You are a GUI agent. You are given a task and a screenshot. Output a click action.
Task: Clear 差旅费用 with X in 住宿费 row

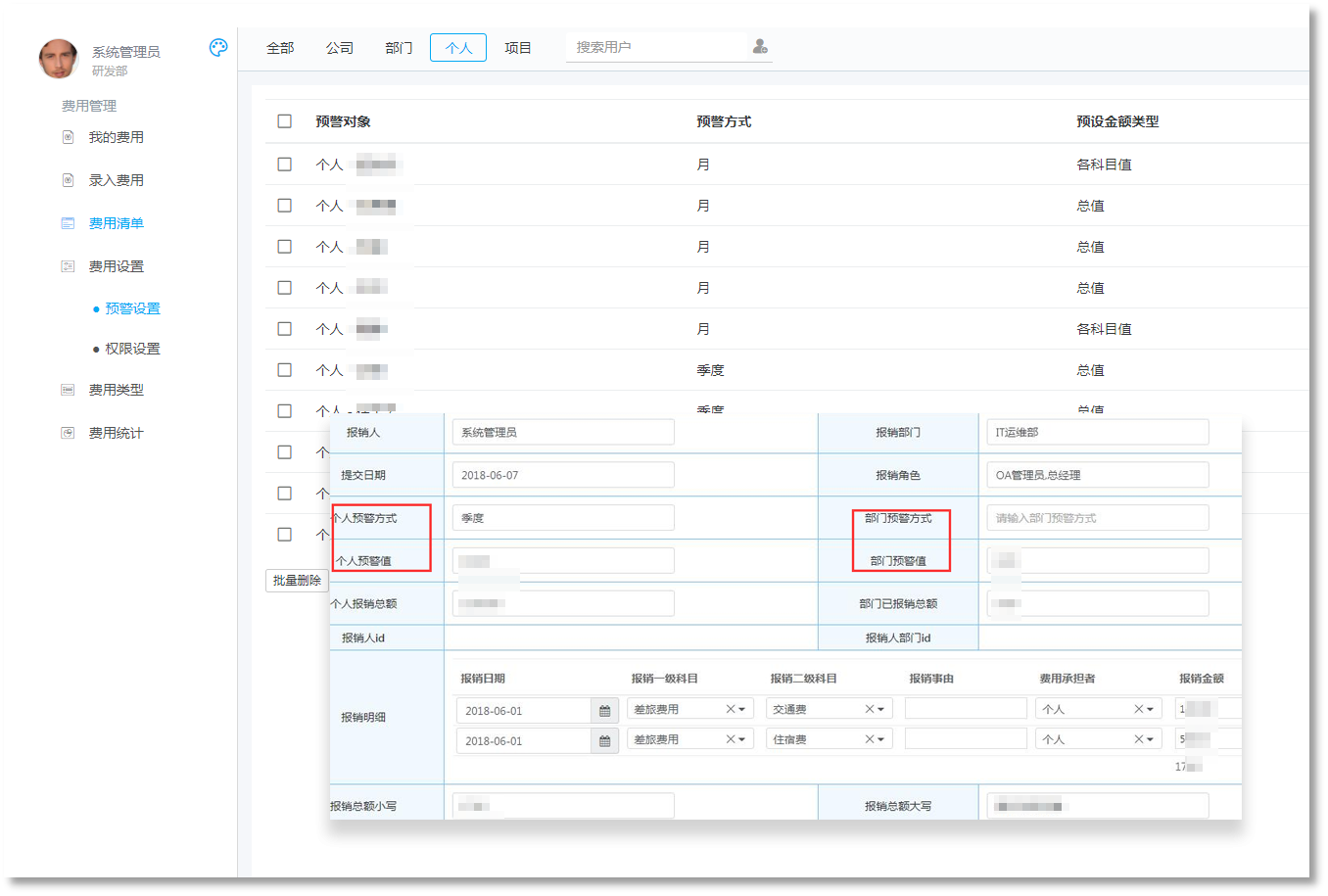point(730,739)
